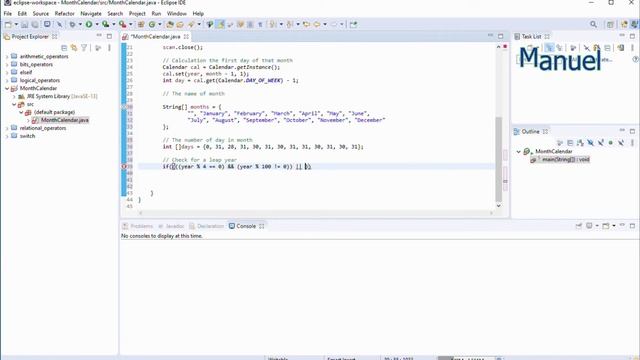
Task: Select MonthCalendar.java in Project Explorer
Action: click(64, 120)
